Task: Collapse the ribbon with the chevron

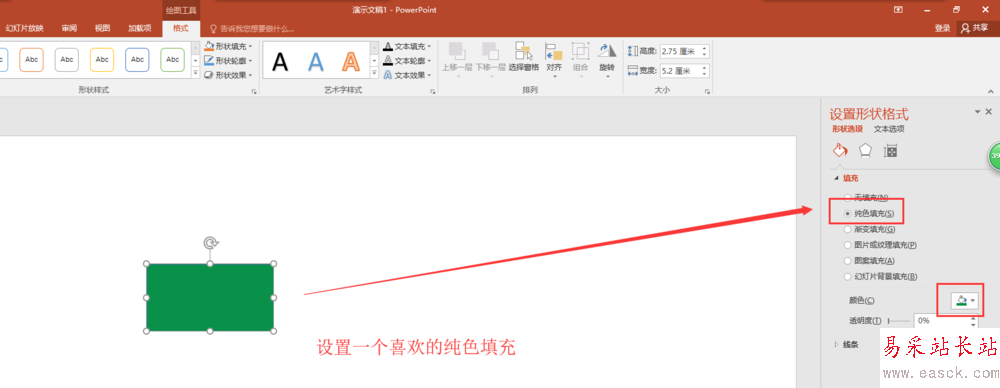Action: [989, 93]
